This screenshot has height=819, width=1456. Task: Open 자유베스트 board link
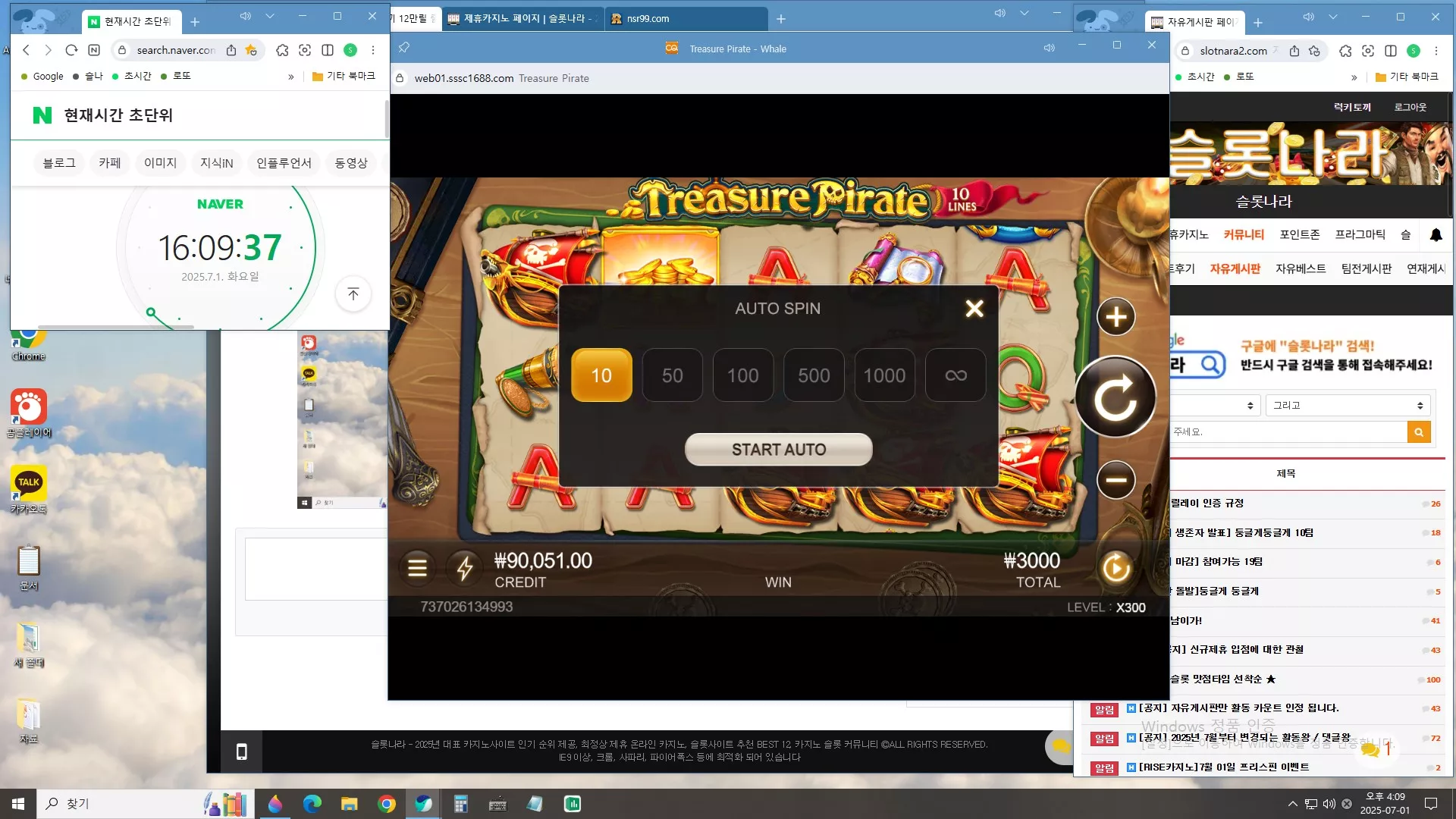point(1301,269)
